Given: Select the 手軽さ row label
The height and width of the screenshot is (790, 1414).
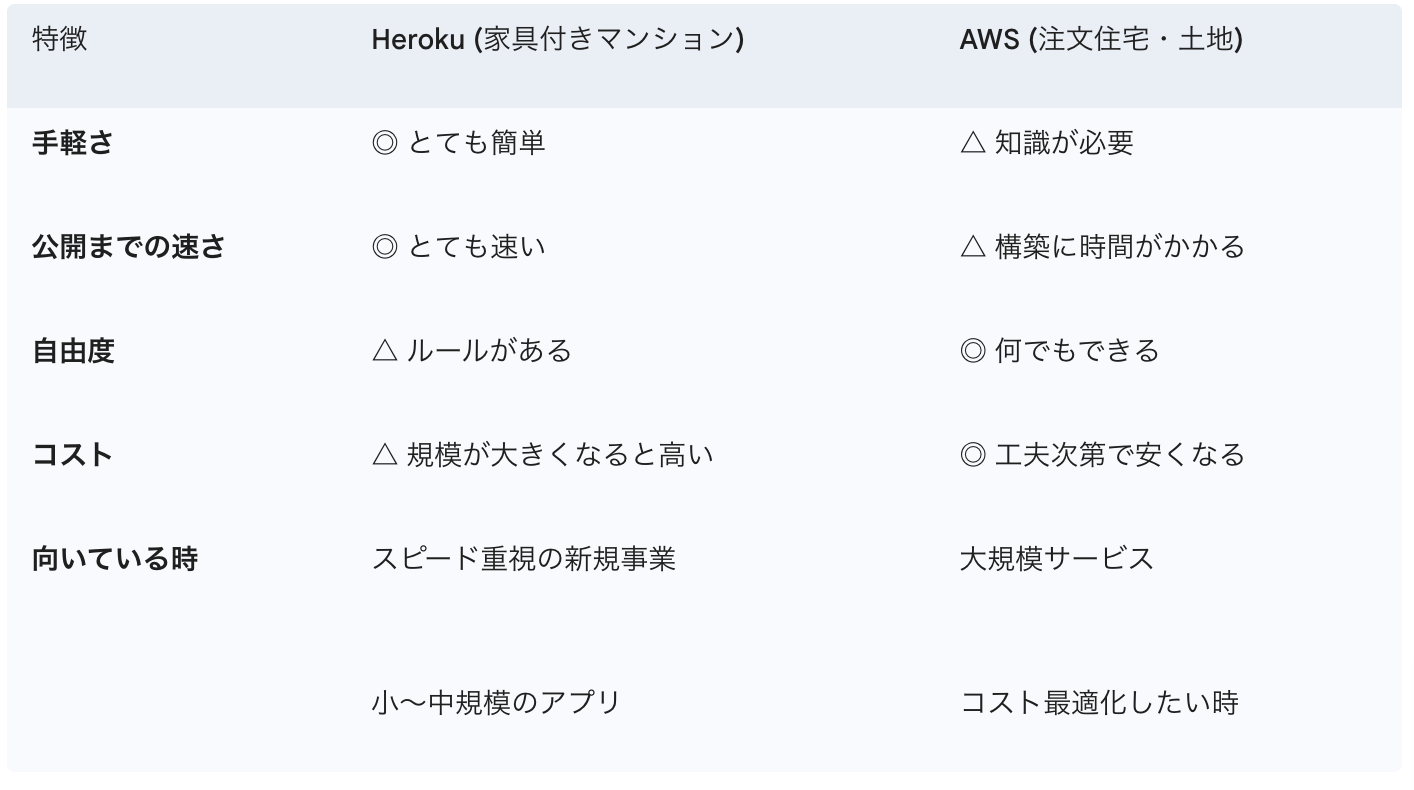Looking at the screenshot, I should (x=73, y=143).
